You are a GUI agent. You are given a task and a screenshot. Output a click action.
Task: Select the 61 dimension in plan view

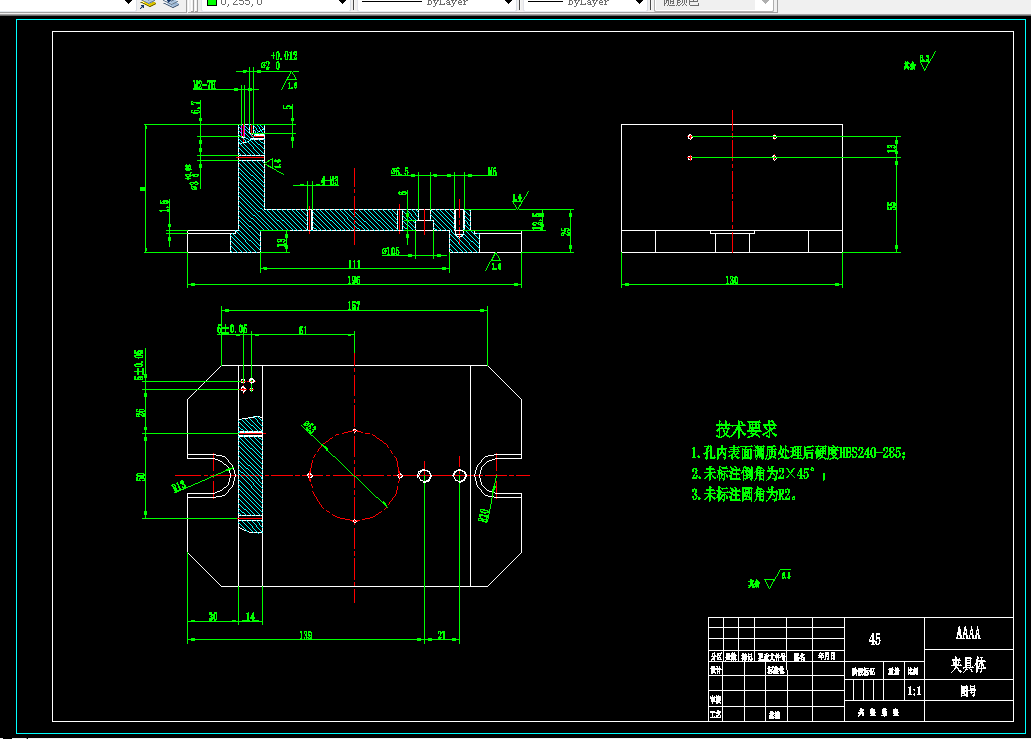pyautogui.click(x=302, y=330)
